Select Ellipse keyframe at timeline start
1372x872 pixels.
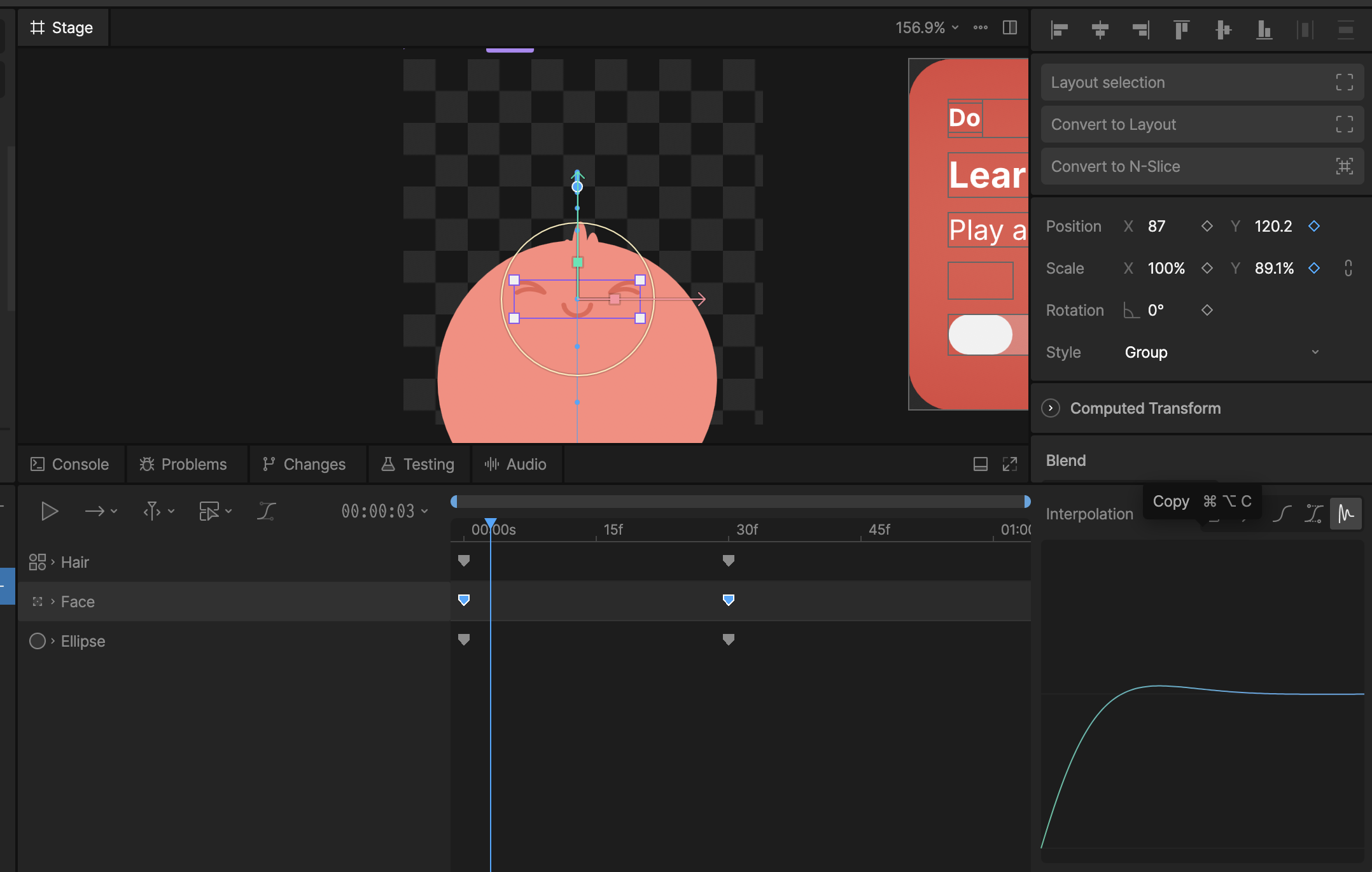click(x=464, y=639)
